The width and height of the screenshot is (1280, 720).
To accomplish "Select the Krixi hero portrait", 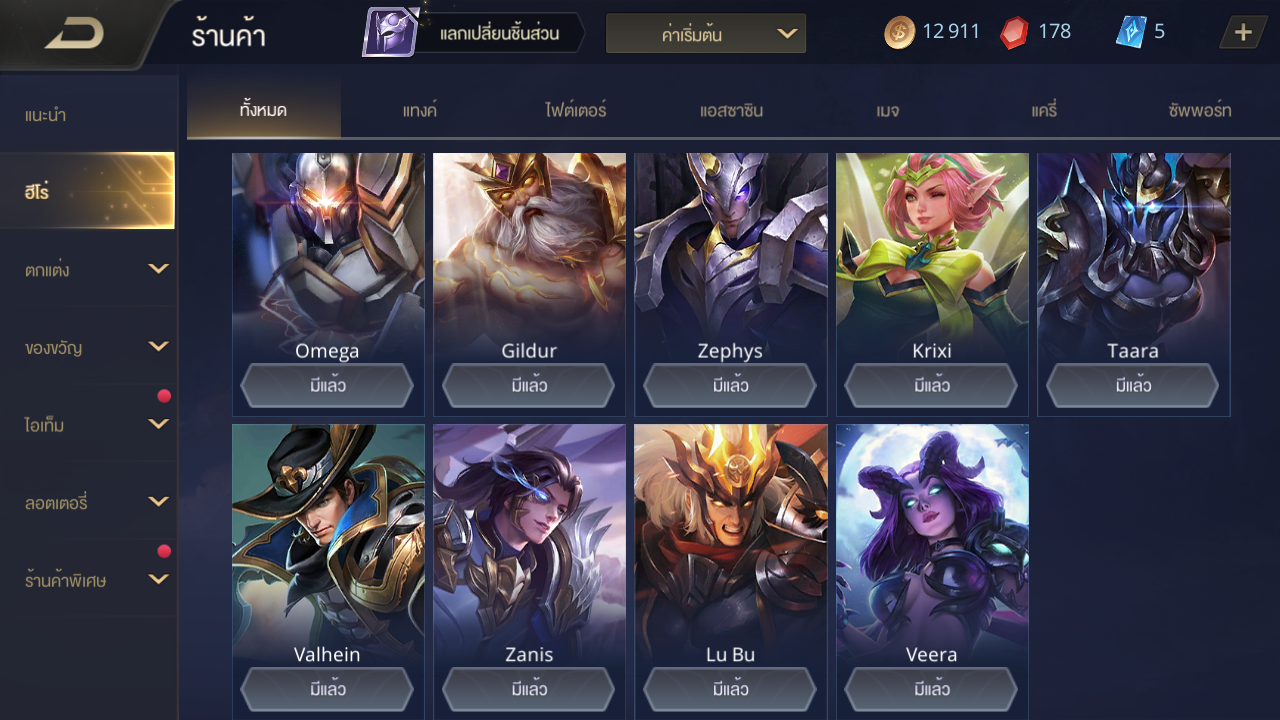I will tap(932, 250).
